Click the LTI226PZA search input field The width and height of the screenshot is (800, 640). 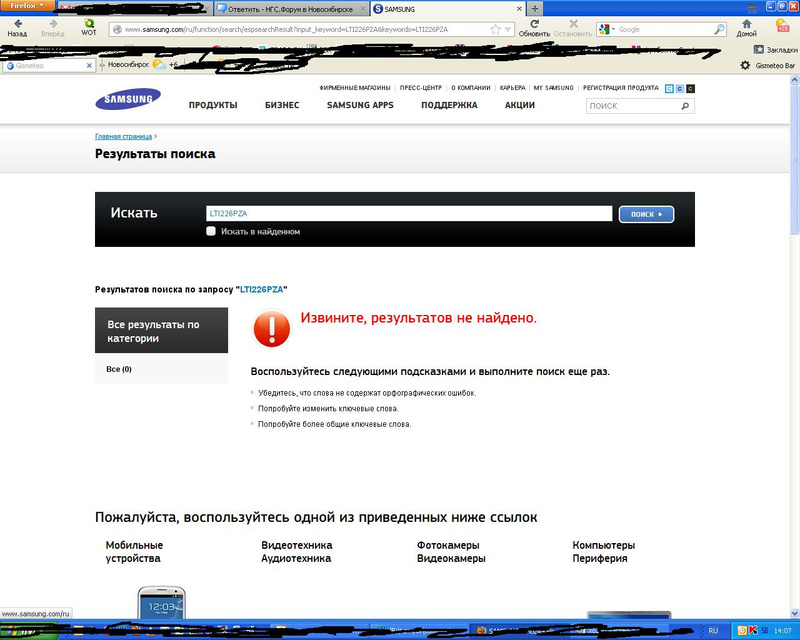(x=409, y=213)
